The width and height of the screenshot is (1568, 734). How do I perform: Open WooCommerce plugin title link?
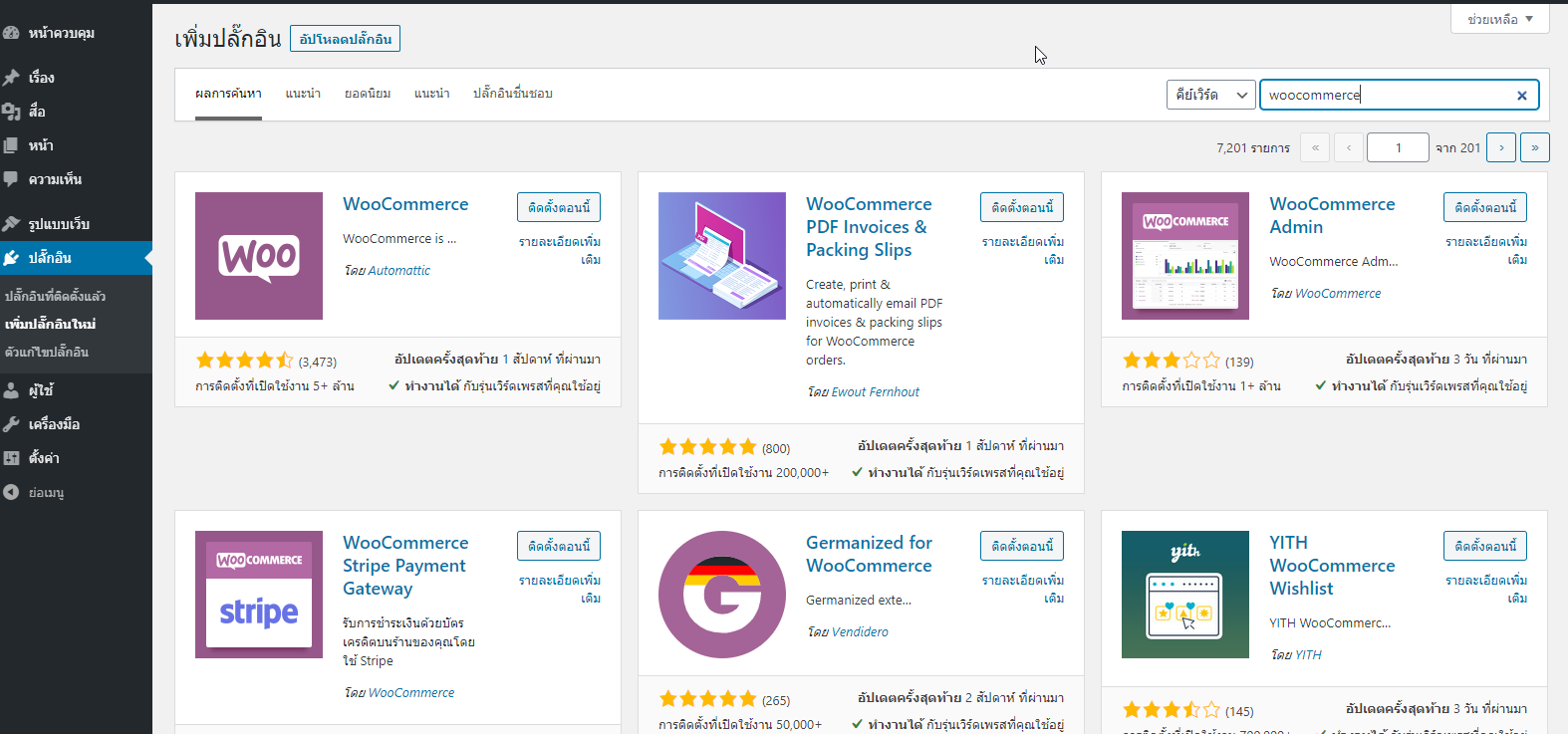tap(405, 204)
